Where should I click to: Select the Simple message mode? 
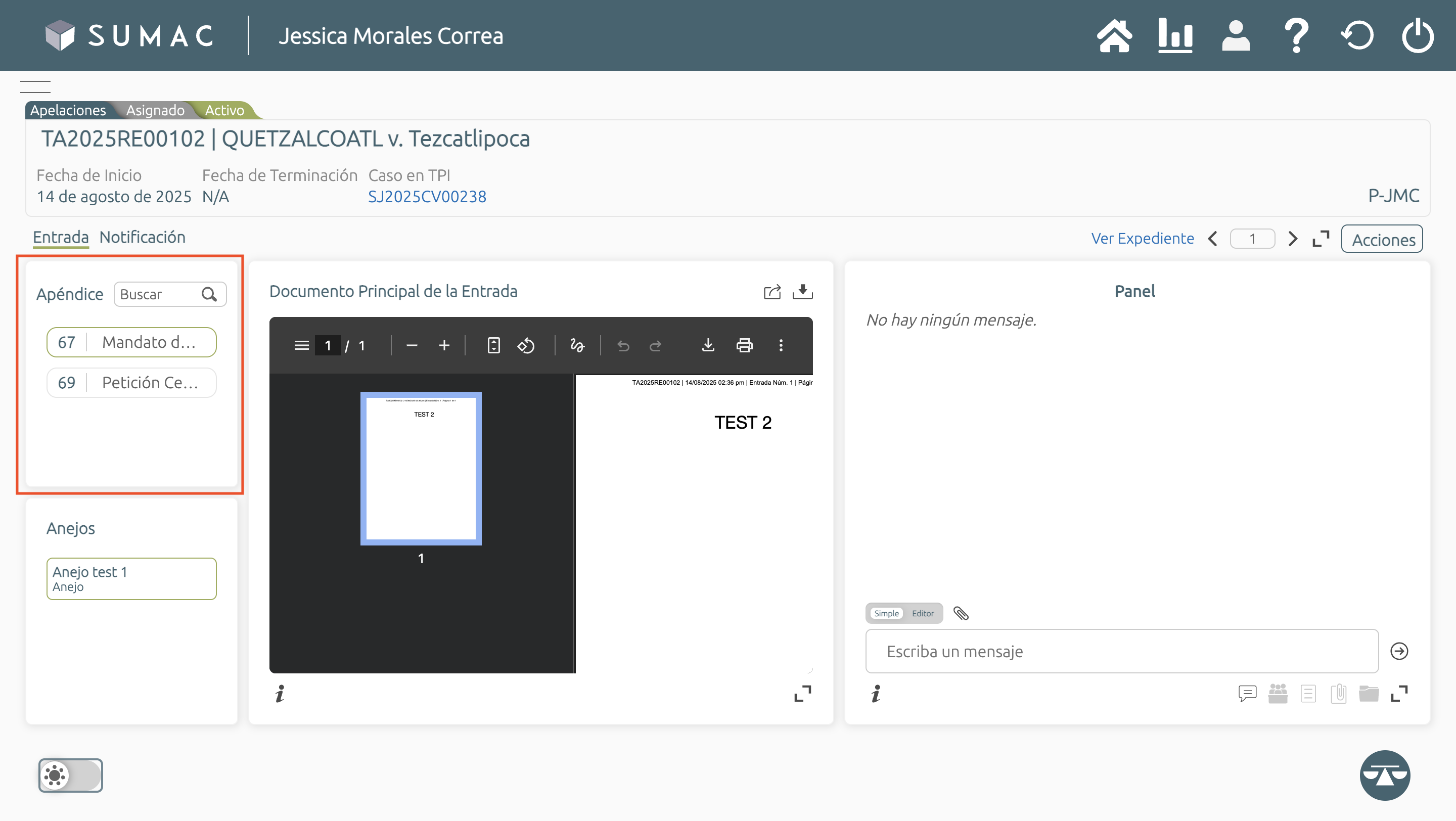click(x=886, y=613)
